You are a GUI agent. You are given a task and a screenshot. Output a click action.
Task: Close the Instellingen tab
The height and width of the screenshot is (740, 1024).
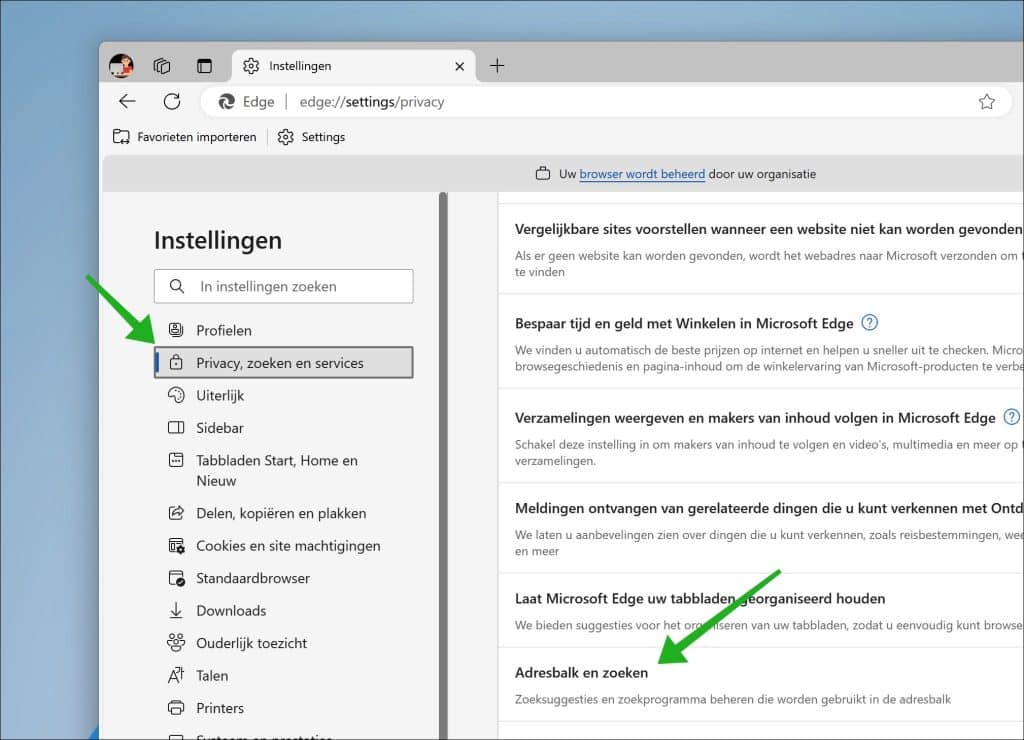[x=460, y=66]
